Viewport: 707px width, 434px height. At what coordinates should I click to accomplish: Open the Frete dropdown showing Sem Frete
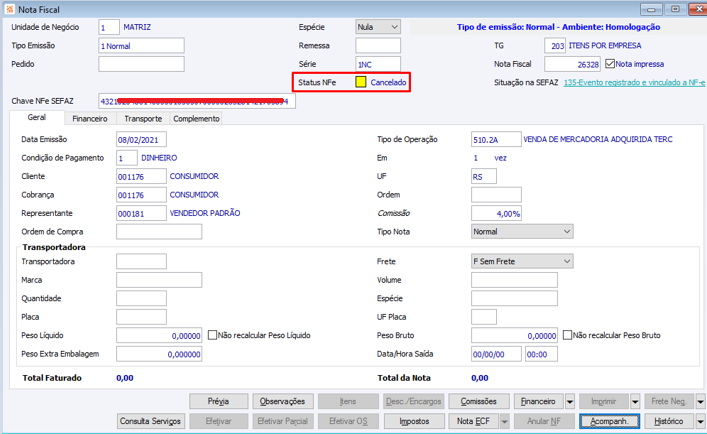click(x=522, y=261)
